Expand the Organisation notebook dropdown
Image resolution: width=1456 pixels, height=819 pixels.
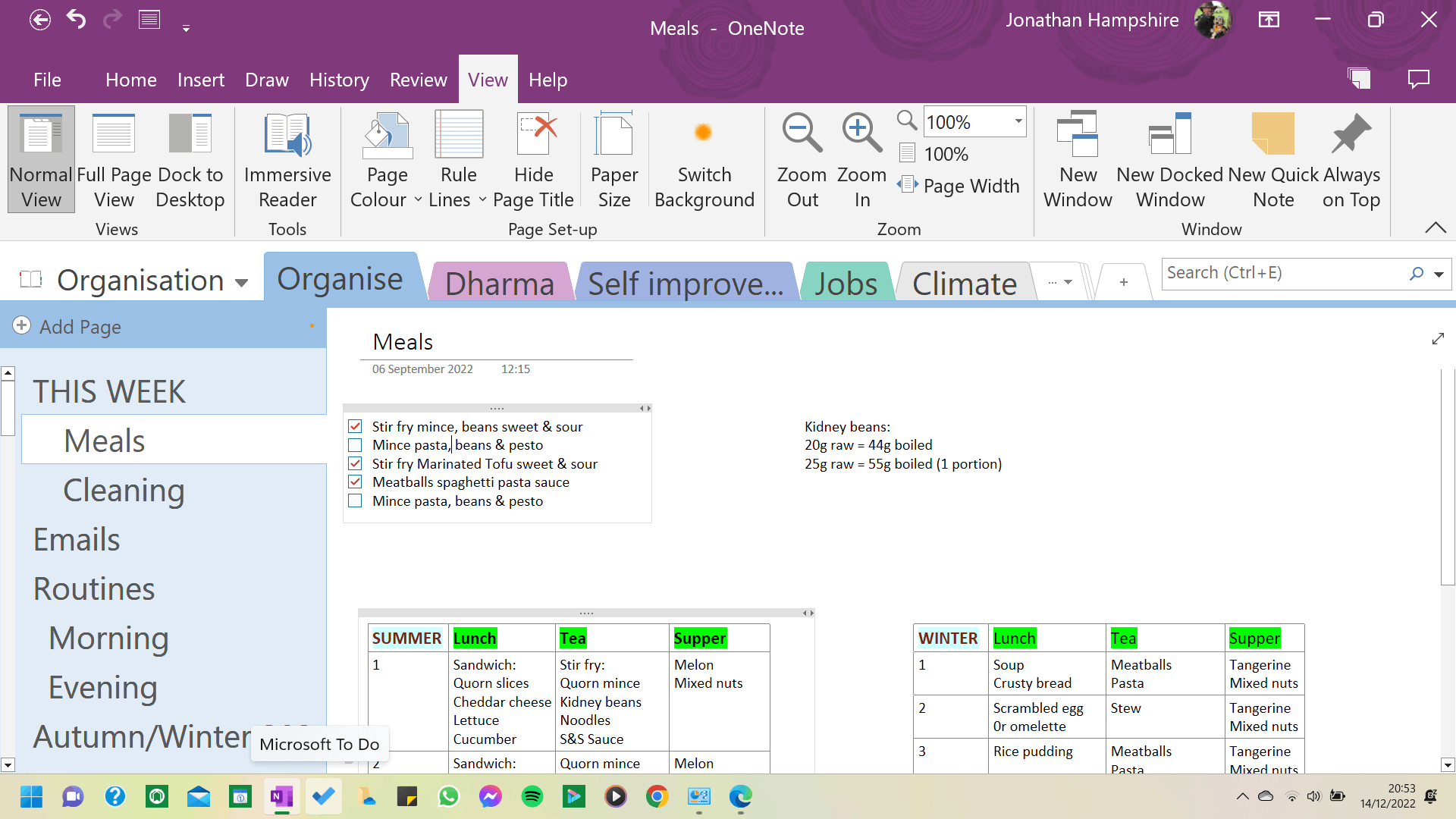point(241,281)
